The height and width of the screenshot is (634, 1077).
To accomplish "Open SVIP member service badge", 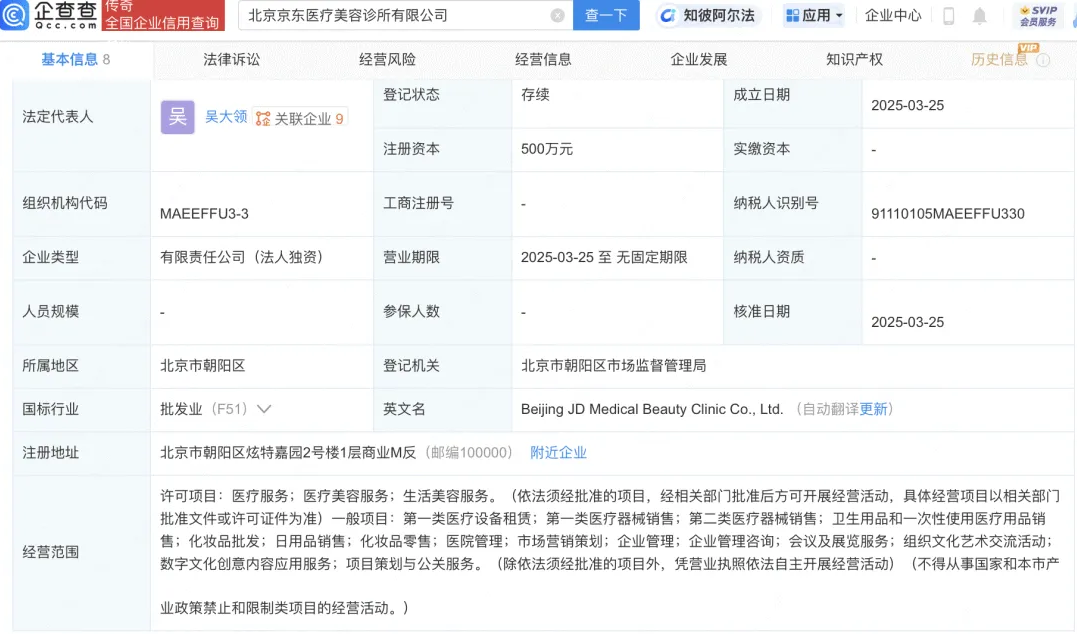I will tap(1037, 15).
